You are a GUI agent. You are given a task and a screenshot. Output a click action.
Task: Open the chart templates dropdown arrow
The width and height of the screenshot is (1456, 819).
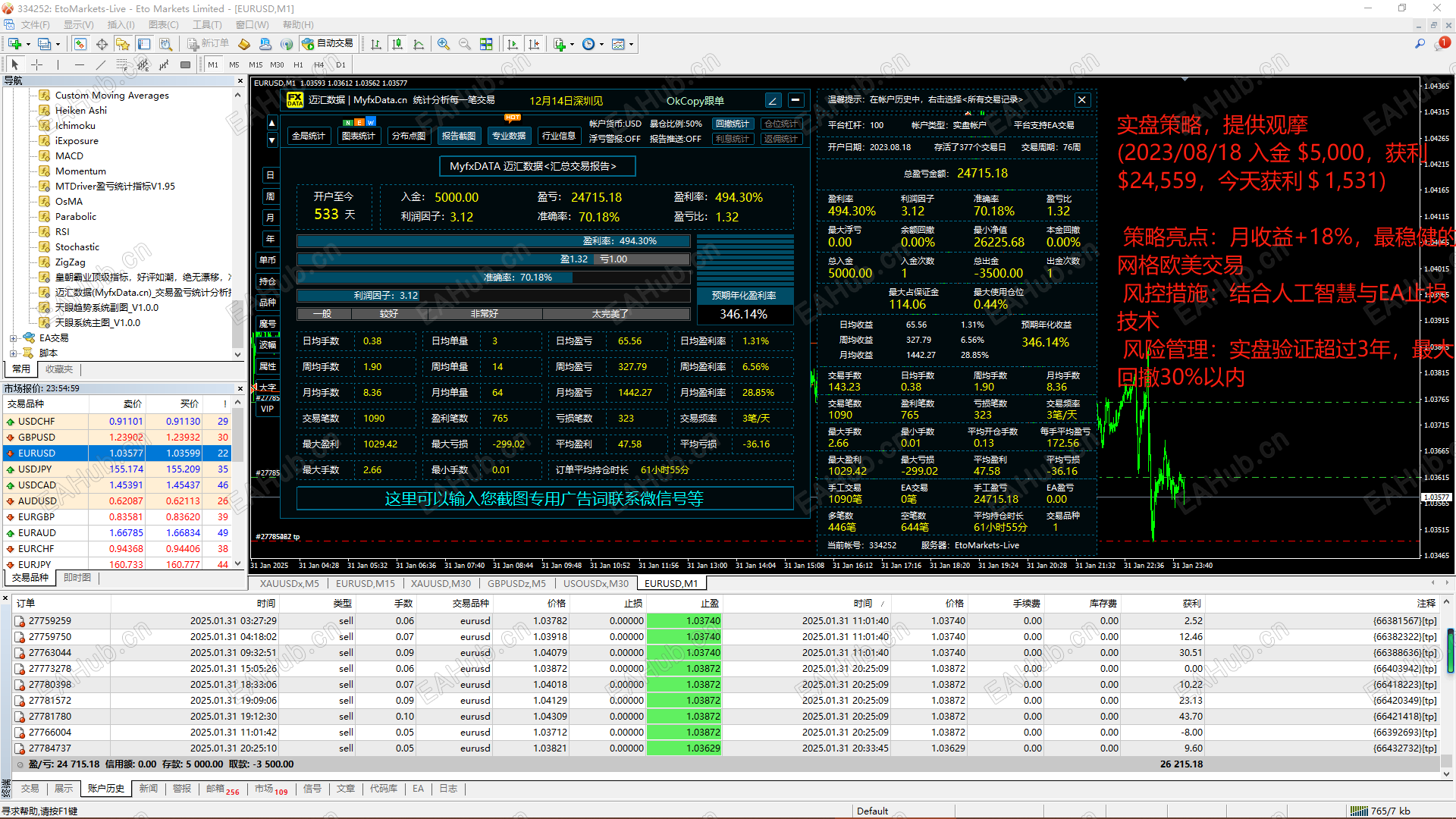pos(631,44)
